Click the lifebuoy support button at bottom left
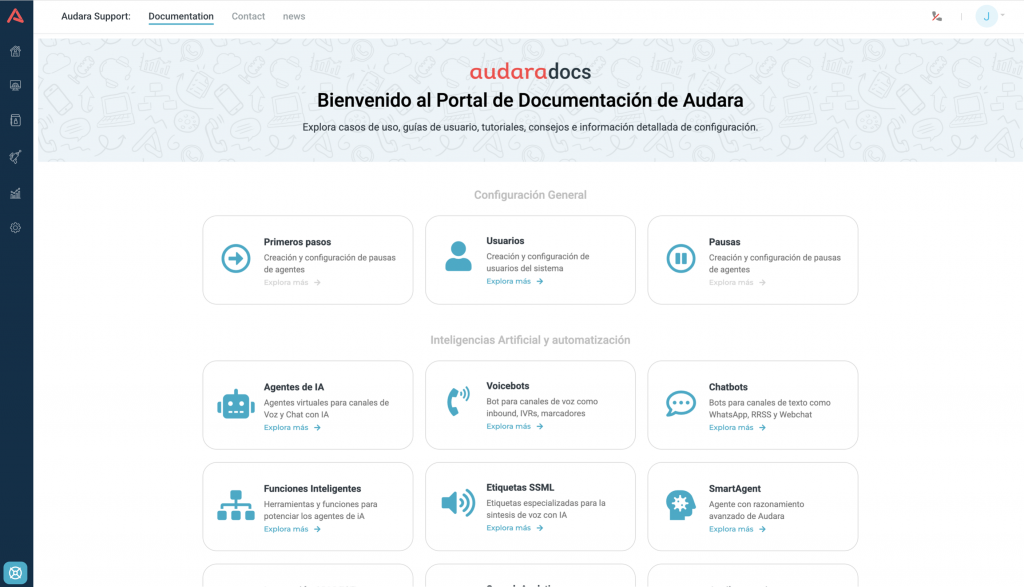 tap(15, 573)
